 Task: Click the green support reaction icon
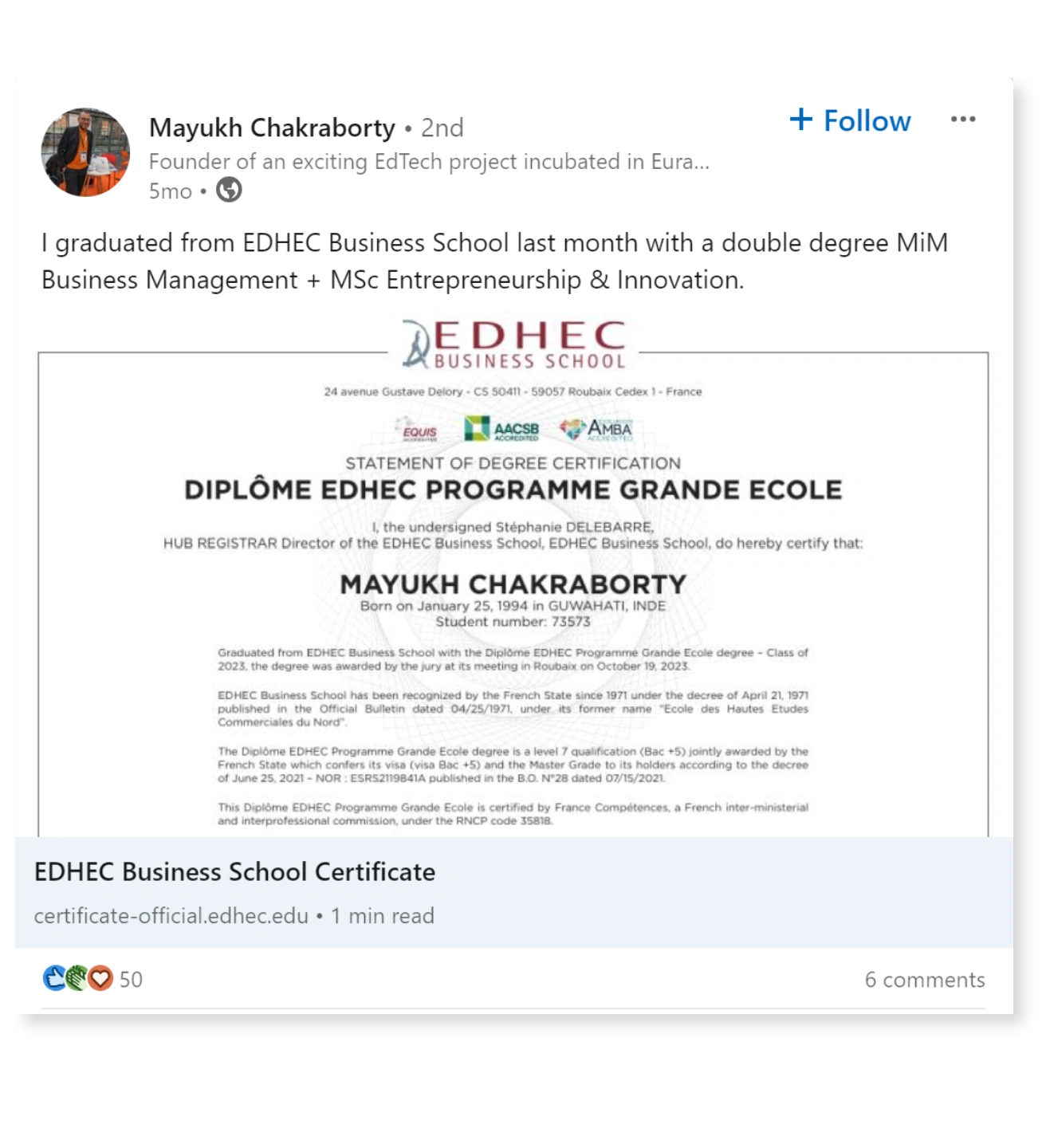click(77, 980)
